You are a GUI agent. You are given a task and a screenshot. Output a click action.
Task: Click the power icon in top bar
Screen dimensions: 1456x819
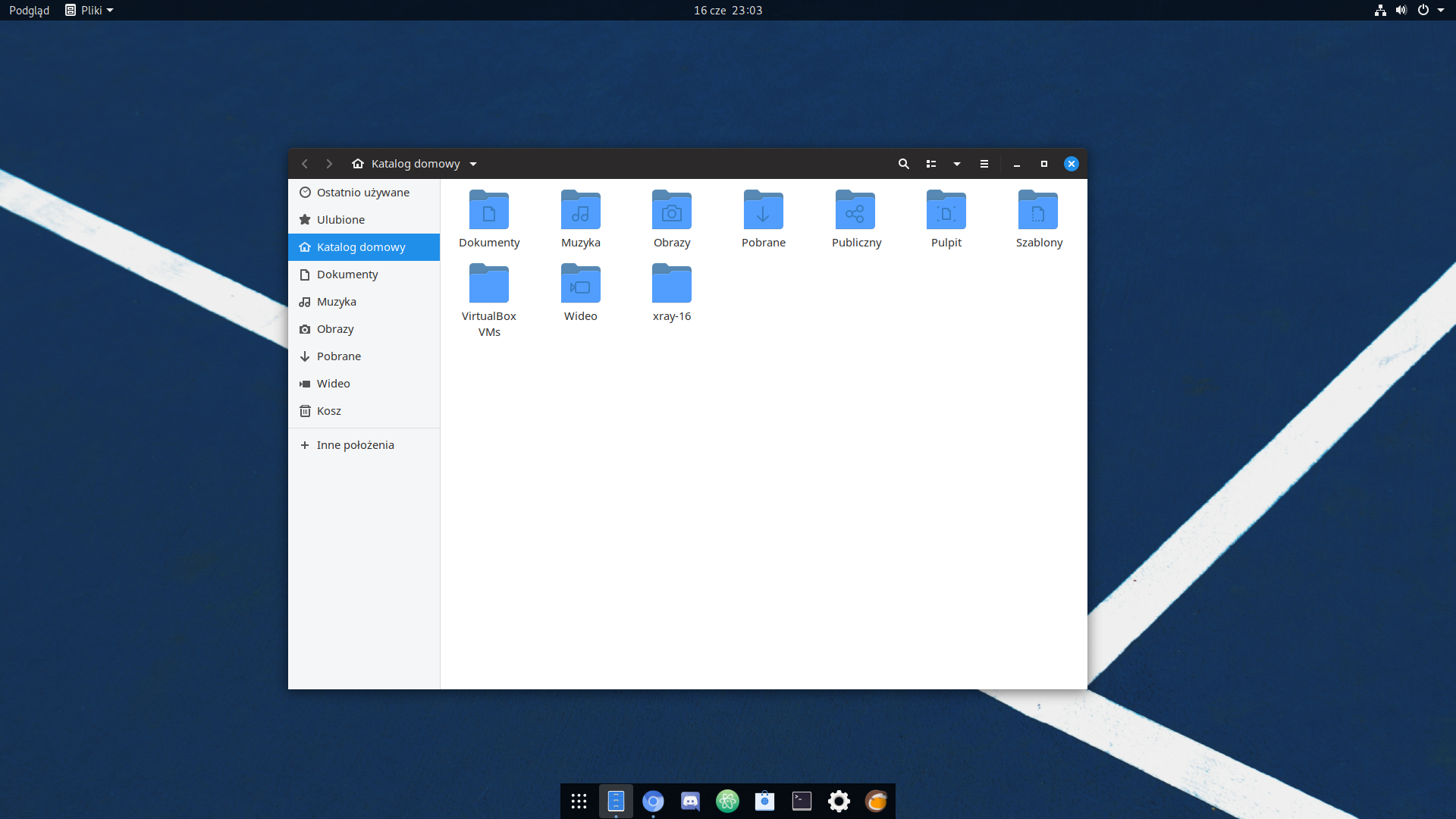(x=1423, y=10)
